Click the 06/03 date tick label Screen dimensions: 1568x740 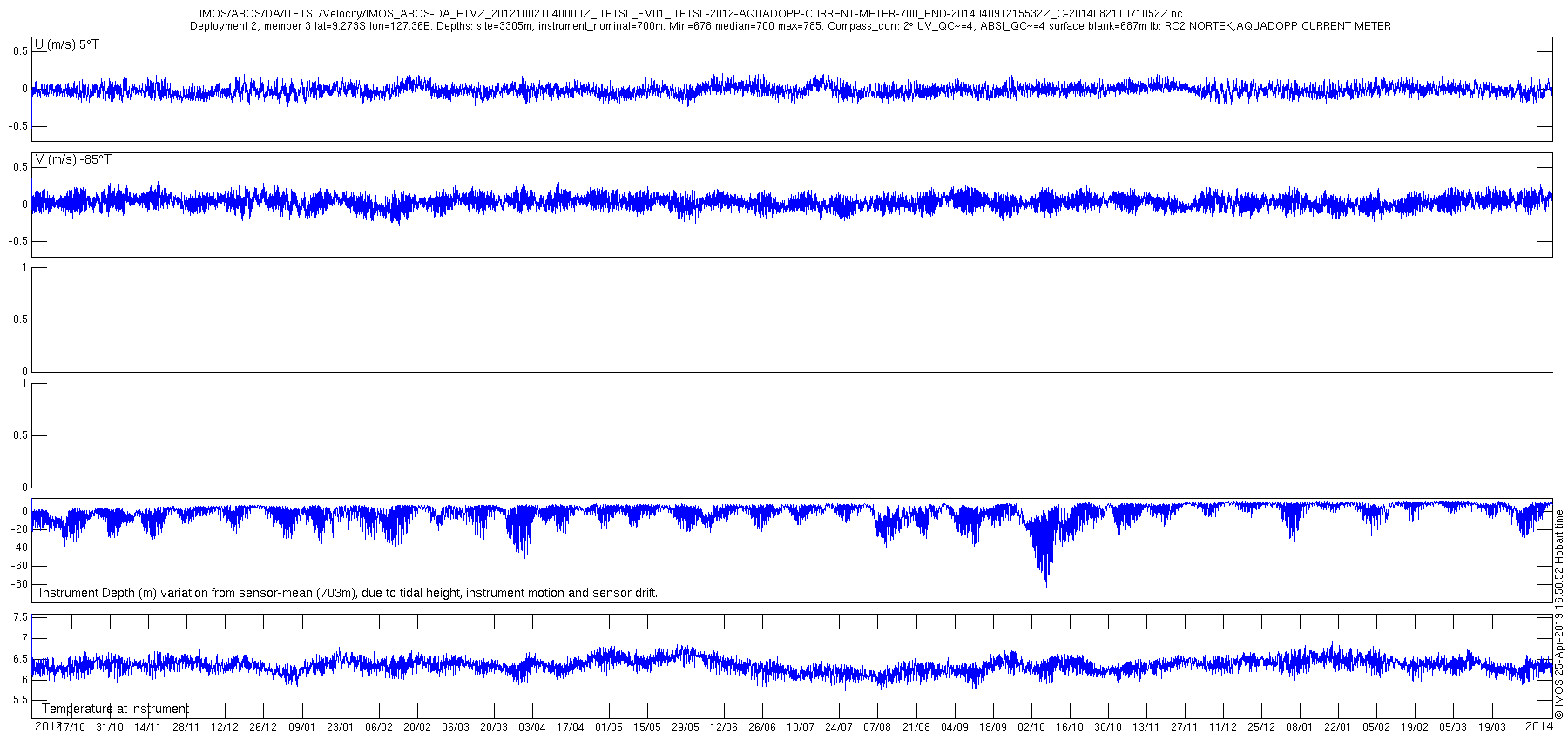tap(455, 728)
